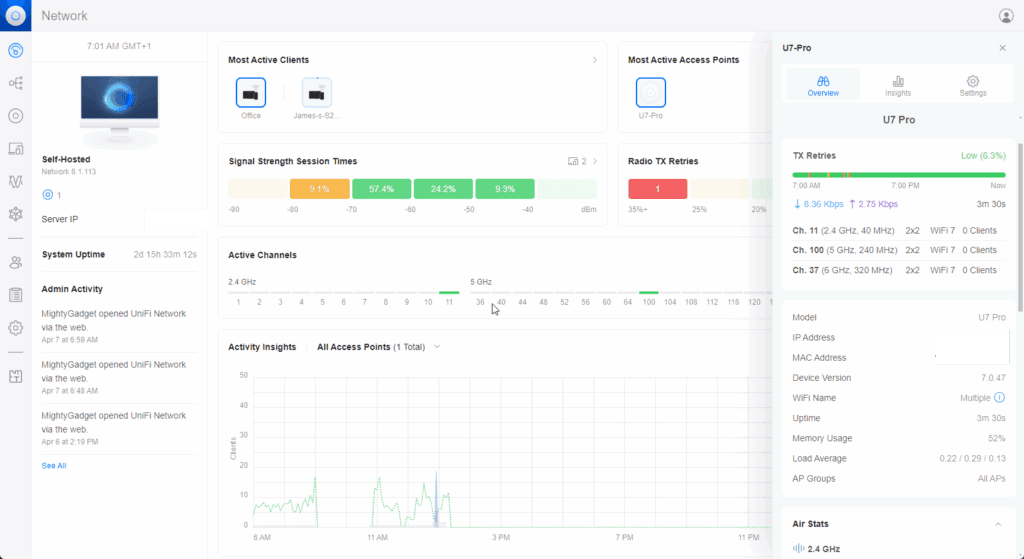Close the U7-Pro side panel

(x=1002, y=48)
